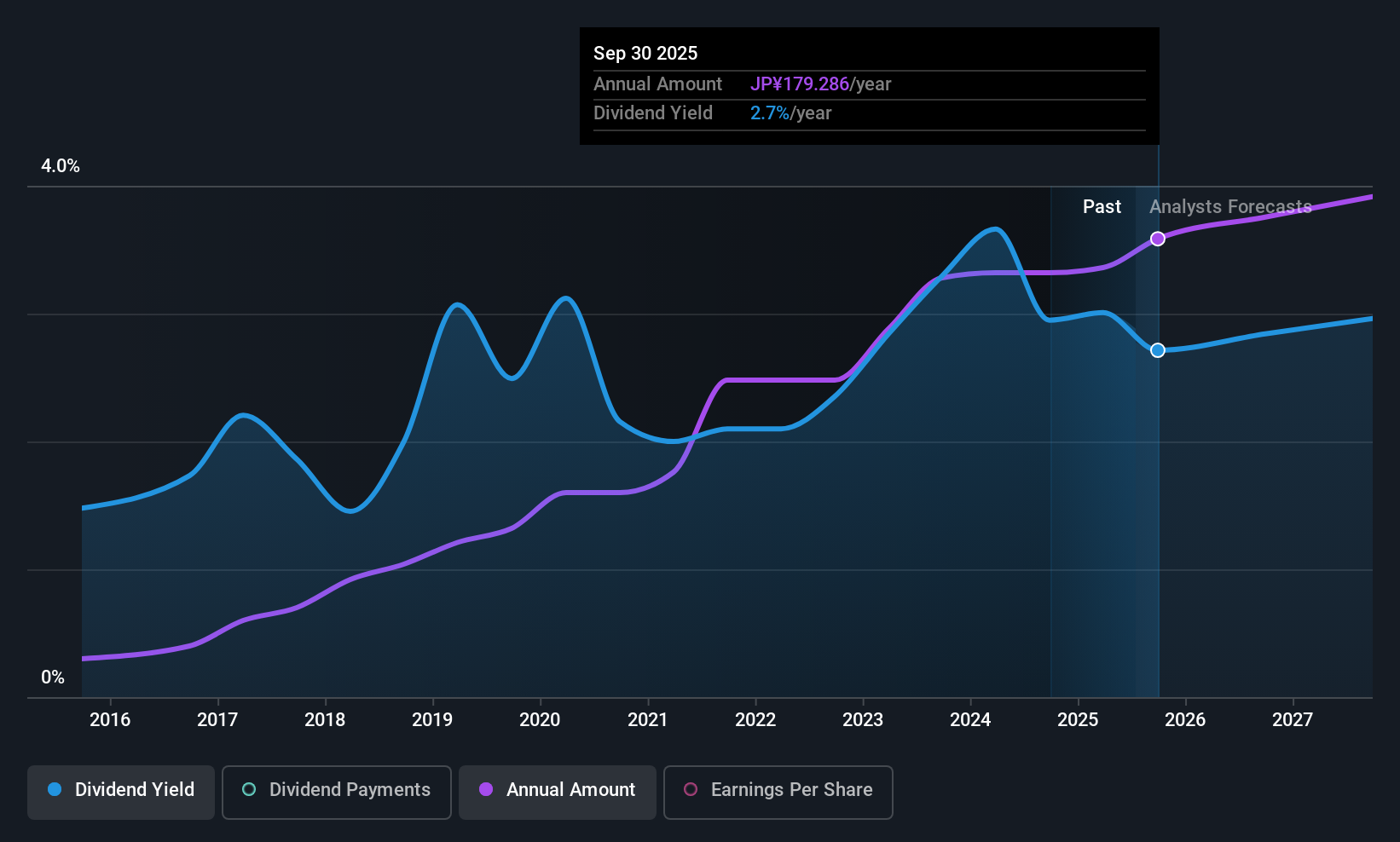The image size is (1400, 842).
Task: Click the Dividend Yield tooltip row label
Action: coord(653,112)
